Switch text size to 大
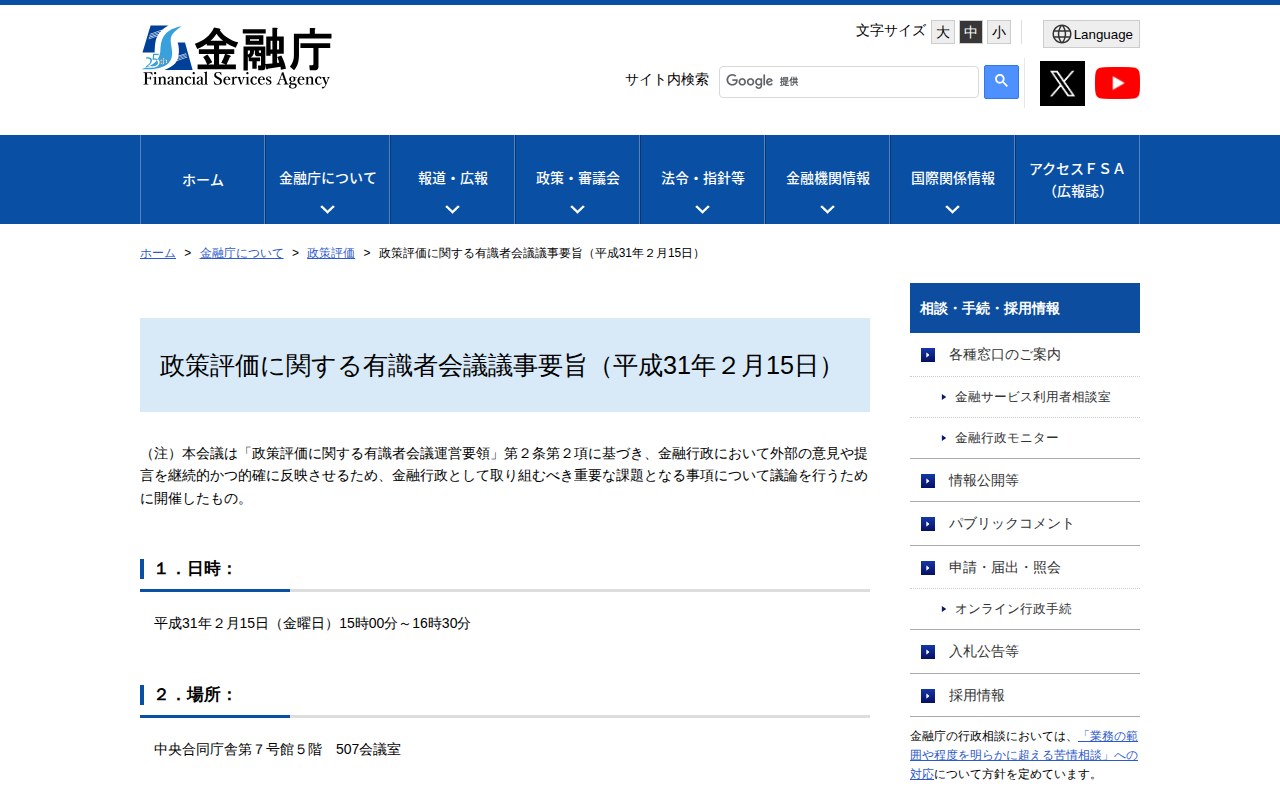The width and height of the screenshot is (1280, 800). [x=941, y=32]
